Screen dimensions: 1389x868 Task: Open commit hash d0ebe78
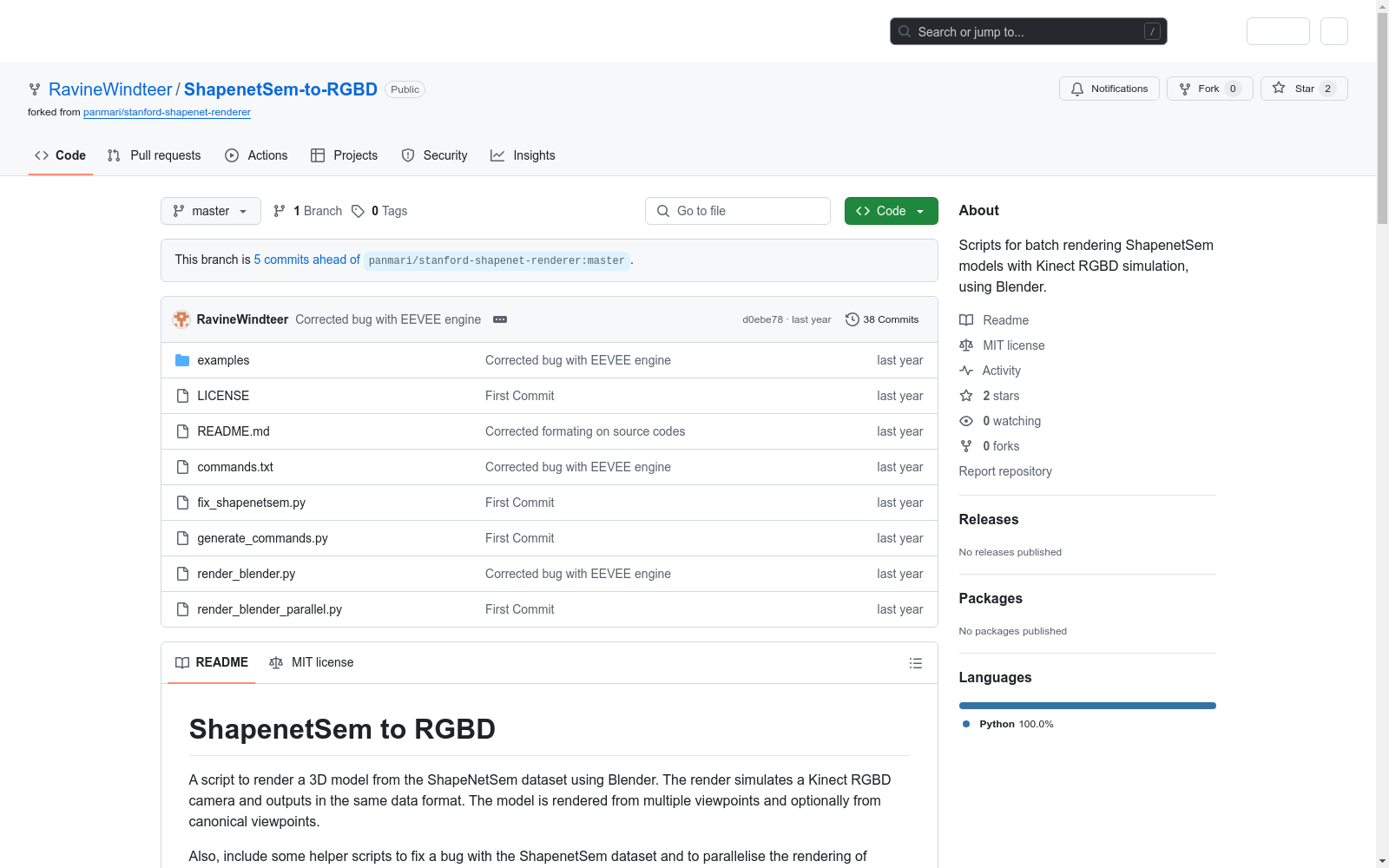[762, 319]
